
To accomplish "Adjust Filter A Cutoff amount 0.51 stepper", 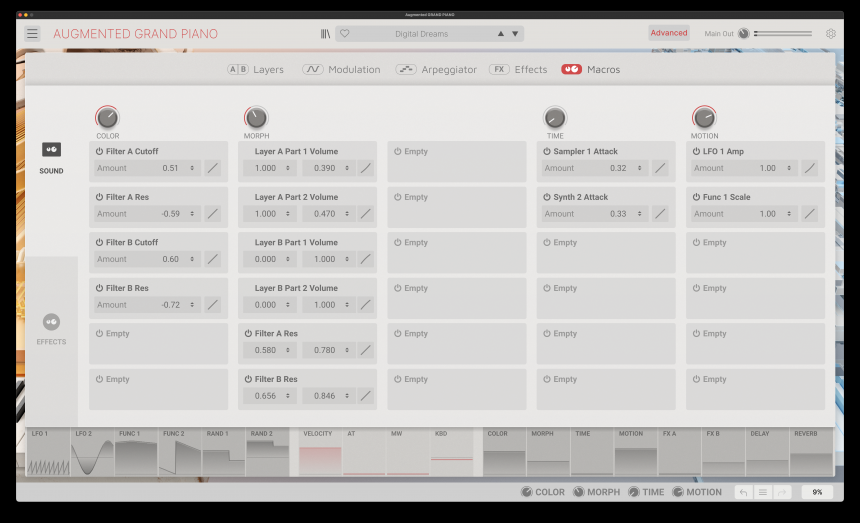I will 192,168.
